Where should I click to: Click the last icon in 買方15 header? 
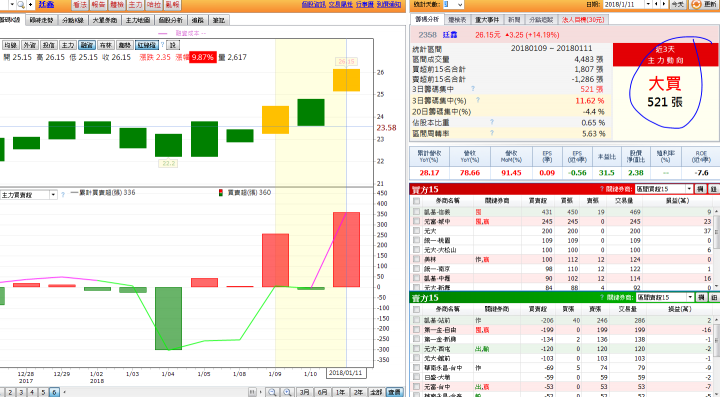(x=714, y=189)
